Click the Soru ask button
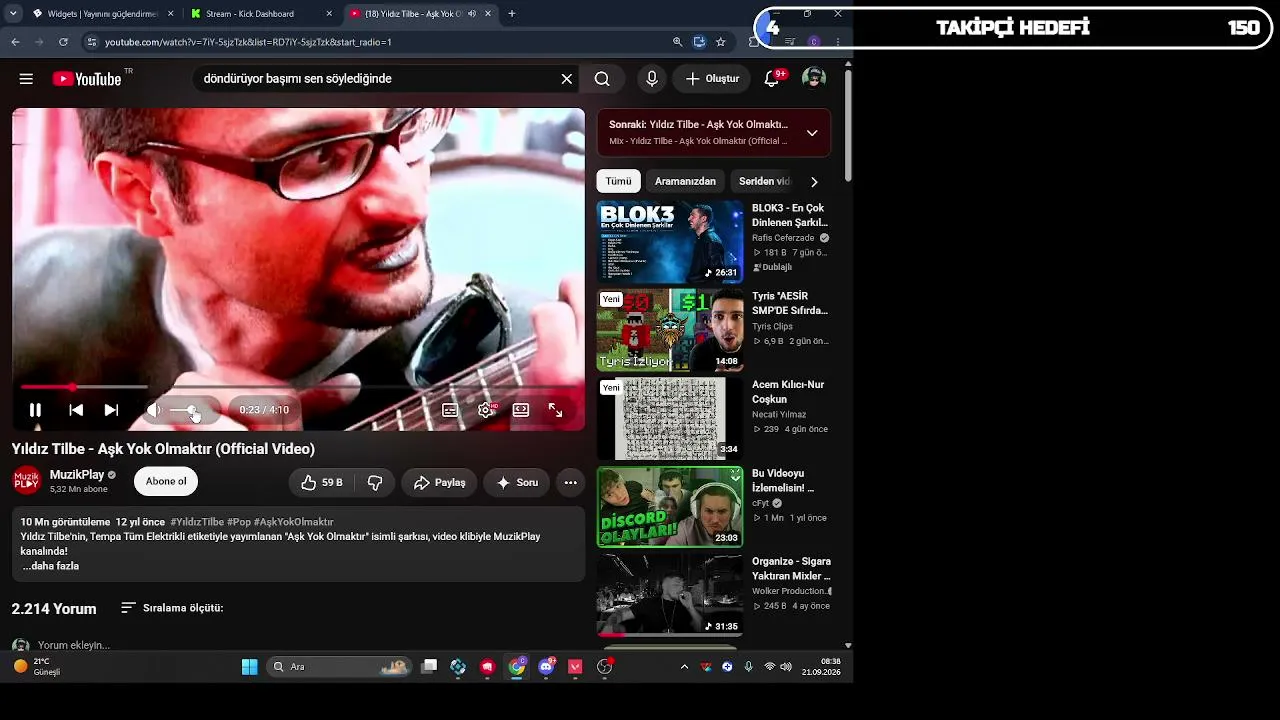The width and height of the screenshot is (1280, 720). (x=517, y=482)
